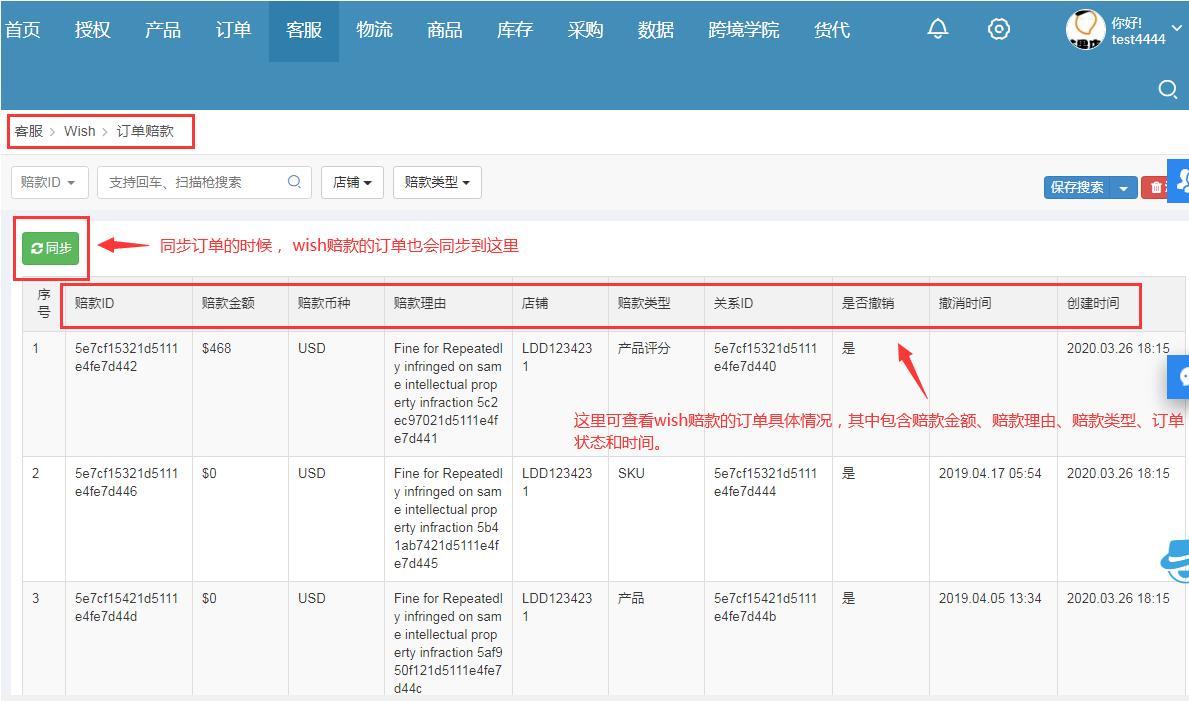Screen dimensions: 1189x701
Task: Open the 授权 menu
Action: click(x=93, y=30)
